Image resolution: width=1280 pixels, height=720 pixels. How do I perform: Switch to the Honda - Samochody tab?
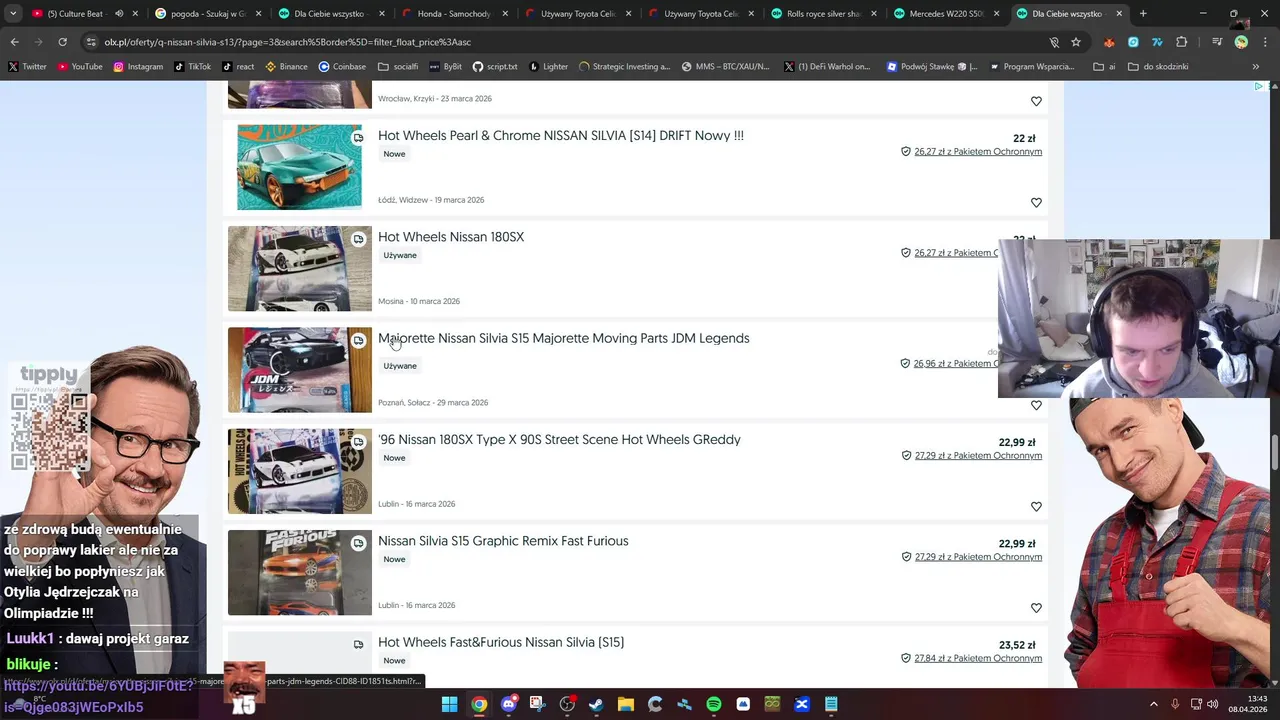pyautogui.click(x=453, y=14)
